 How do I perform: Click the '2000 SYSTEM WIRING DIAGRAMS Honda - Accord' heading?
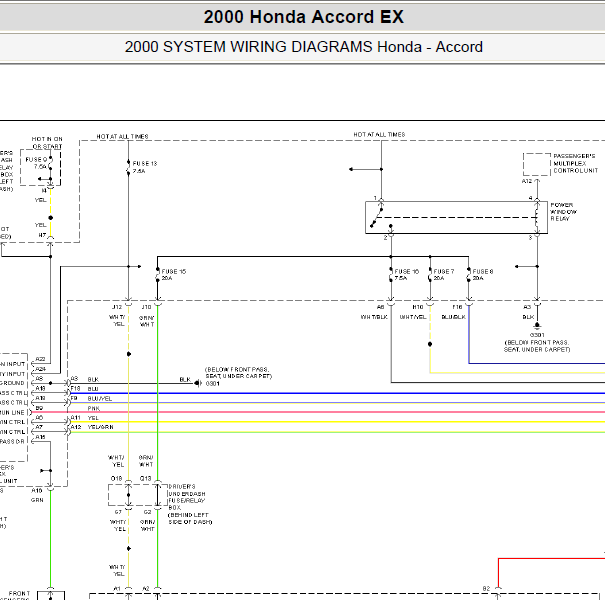pyautogui.click(x=303, y=47)
